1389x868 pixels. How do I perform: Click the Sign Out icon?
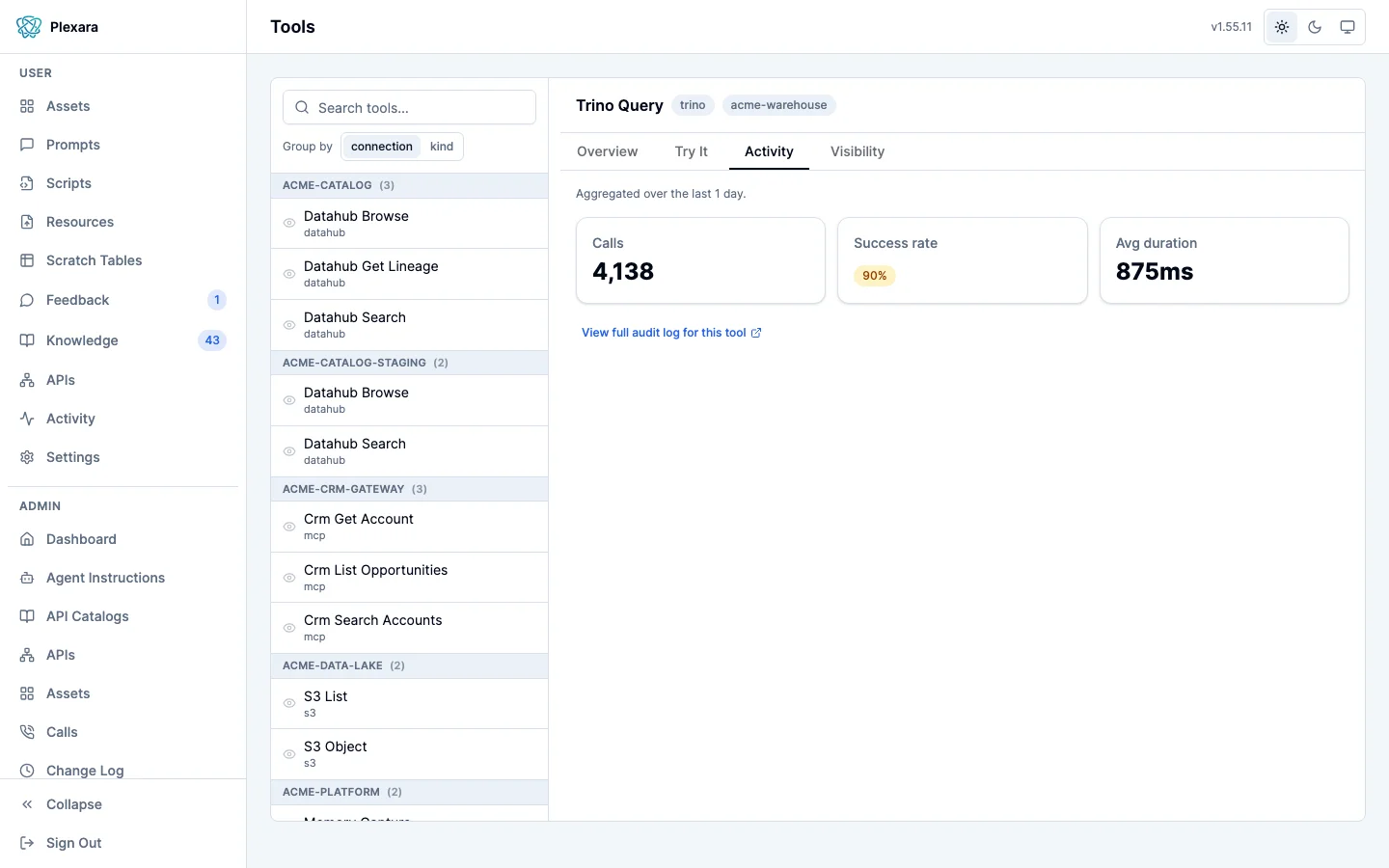27,843
